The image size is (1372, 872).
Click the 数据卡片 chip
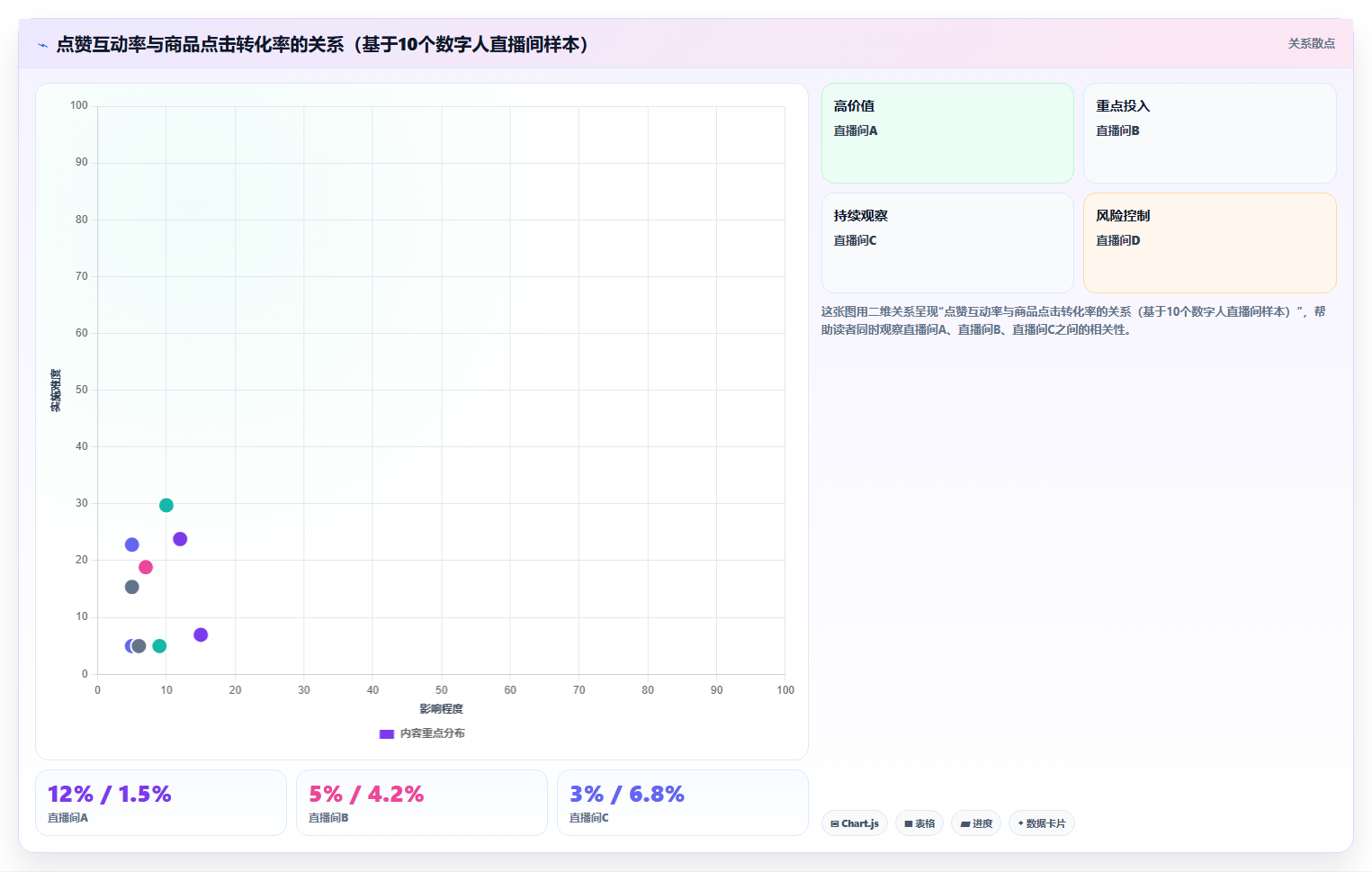[x=1042, y=823]
